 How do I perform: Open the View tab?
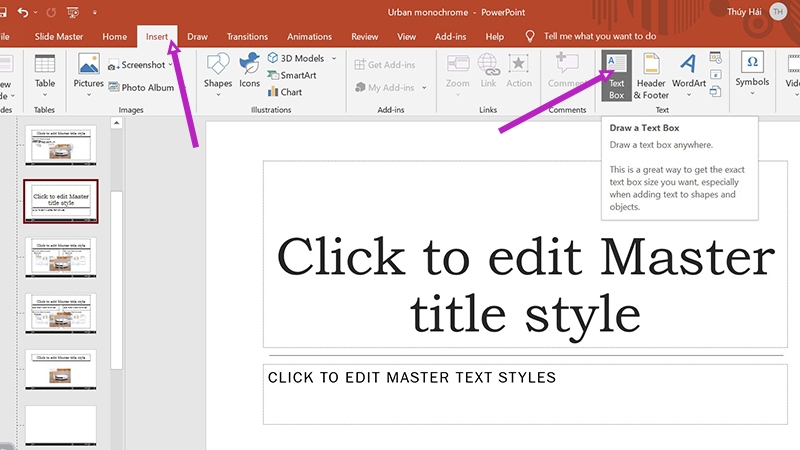[406, 37]
